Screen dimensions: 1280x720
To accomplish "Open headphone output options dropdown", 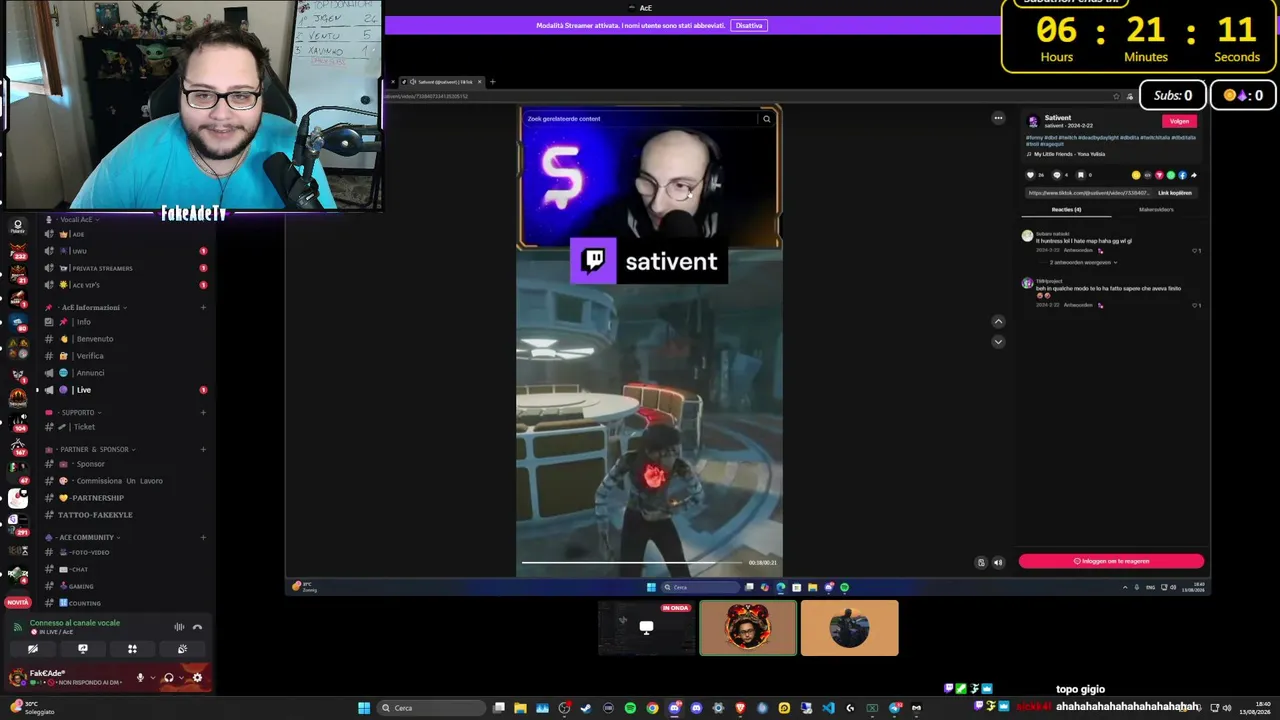I will 180,677.
